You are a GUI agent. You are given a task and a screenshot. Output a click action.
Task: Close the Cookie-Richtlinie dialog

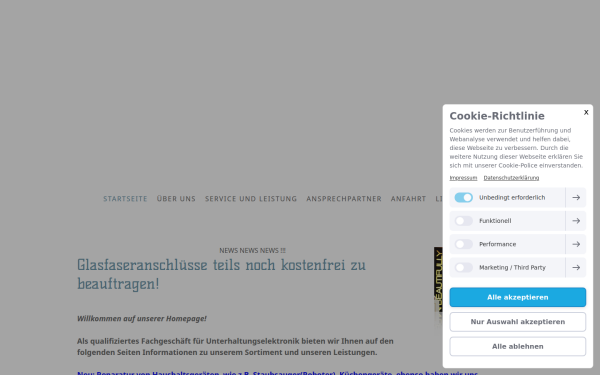[586, 112]
